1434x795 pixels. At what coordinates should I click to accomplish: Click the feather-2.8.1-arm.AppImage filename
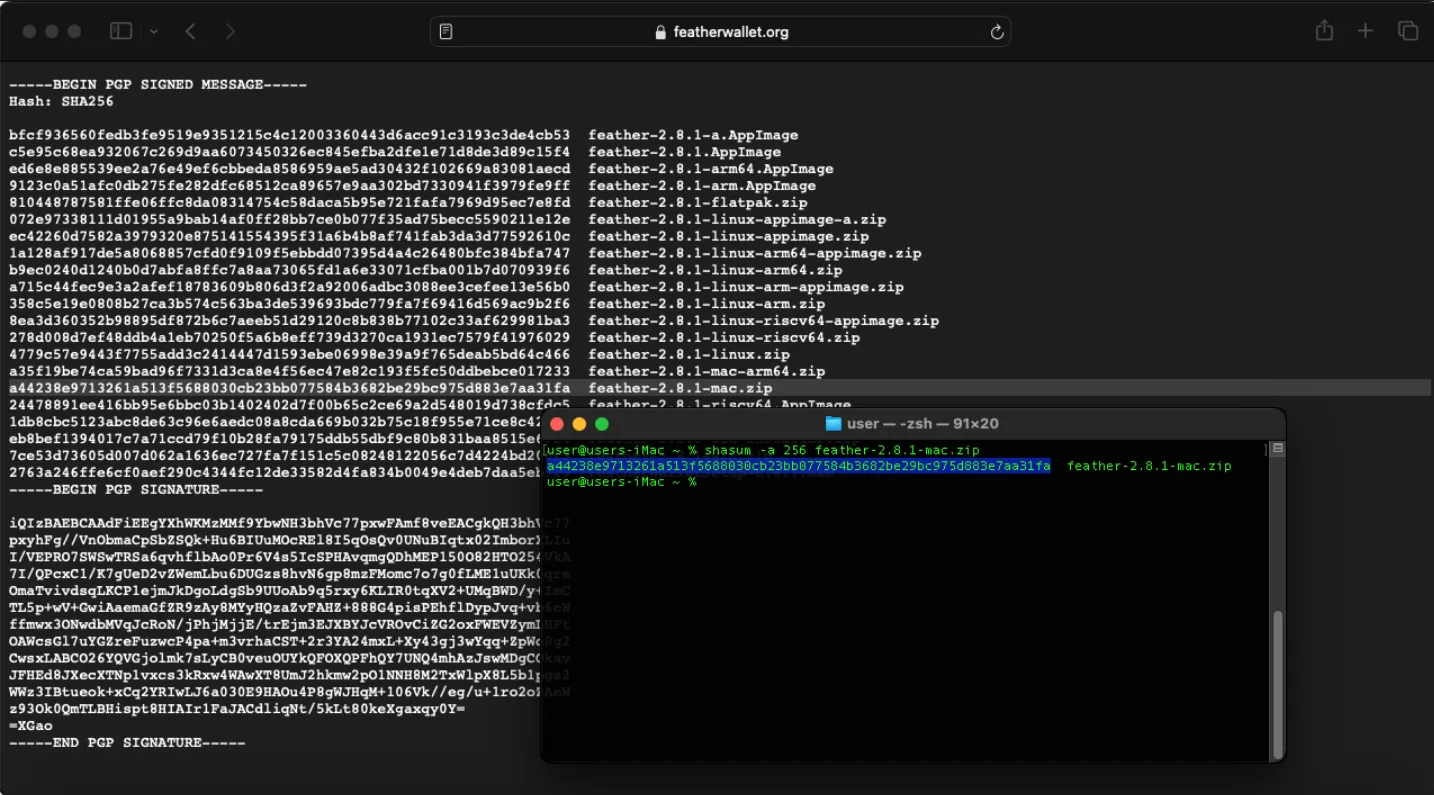702,186
